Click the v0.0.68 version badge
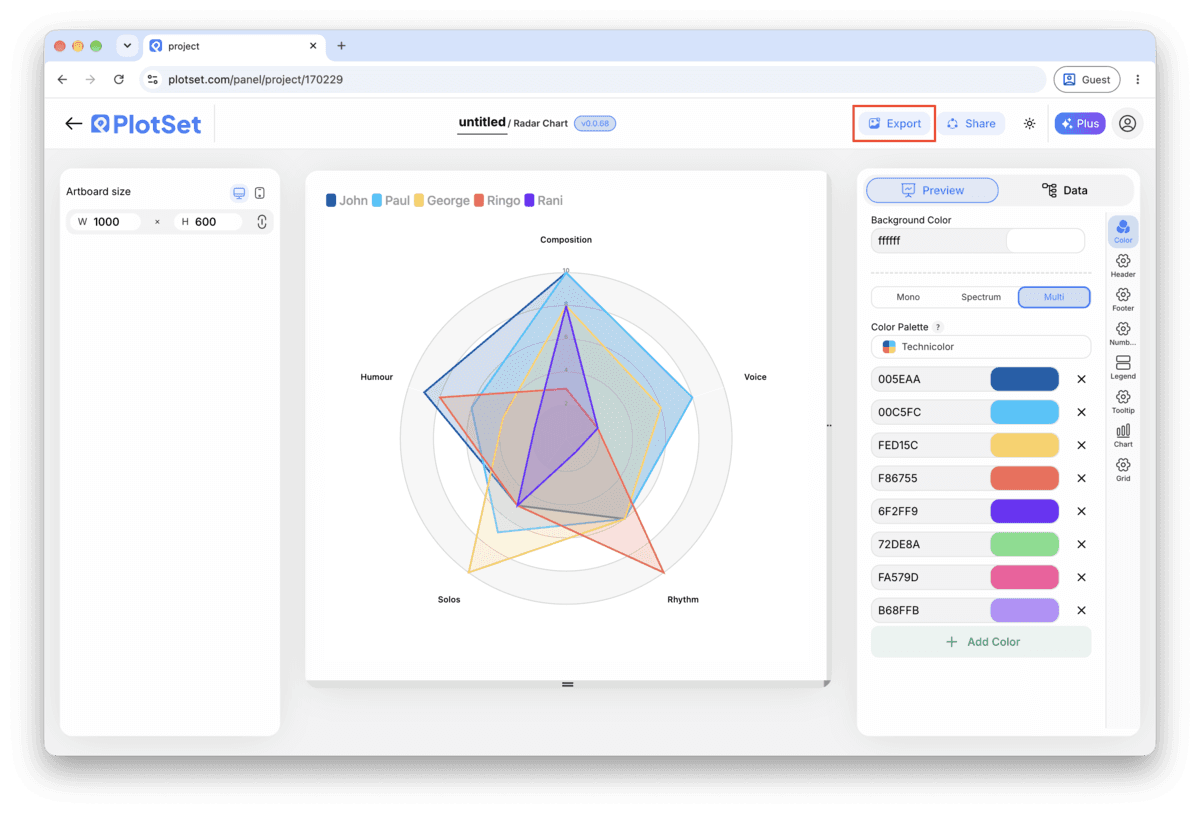 [595, 124]
